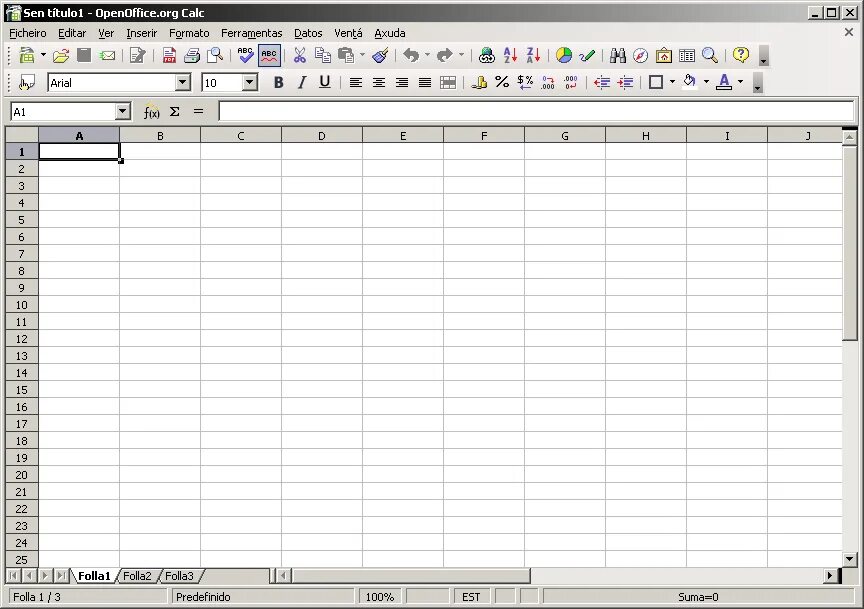Click the Edit file icon

point(137,55)
